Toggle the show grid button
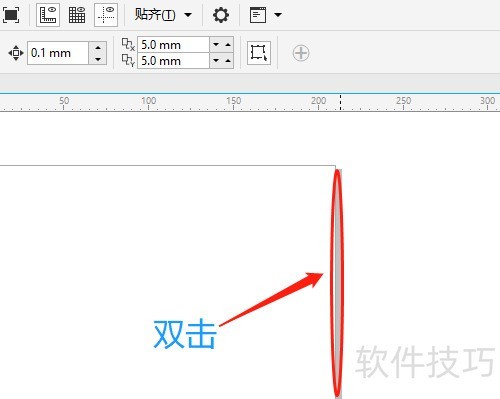500x399 pixels. pyautogui.click(x=77, y=15)
